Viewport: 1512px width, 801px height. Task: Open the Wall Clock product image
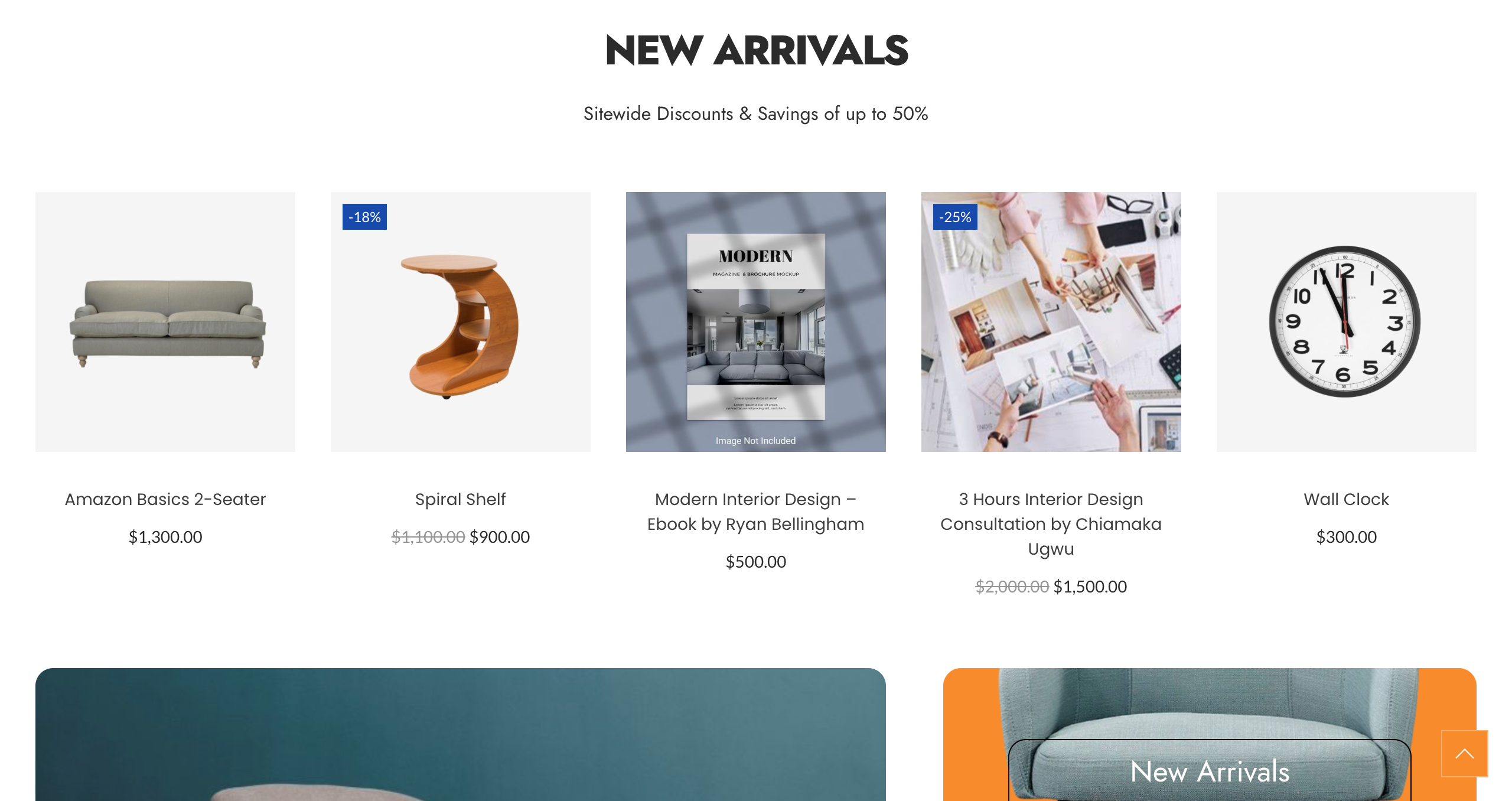1347,322
